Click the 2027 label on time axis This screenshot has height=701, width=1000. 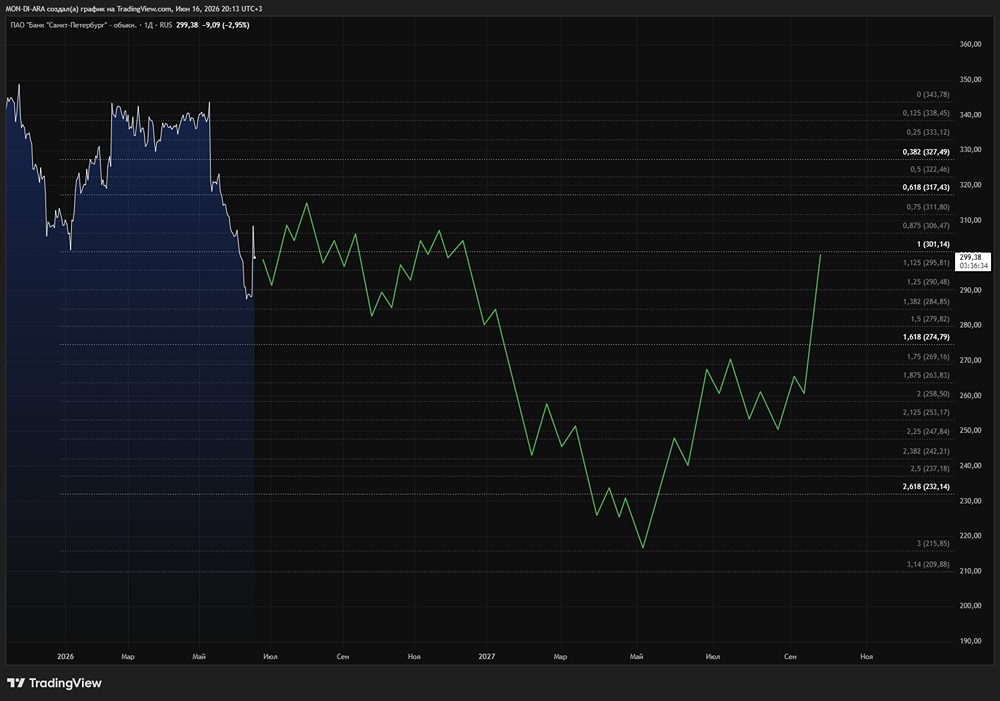pyautogui.click(x=487, y=656)
